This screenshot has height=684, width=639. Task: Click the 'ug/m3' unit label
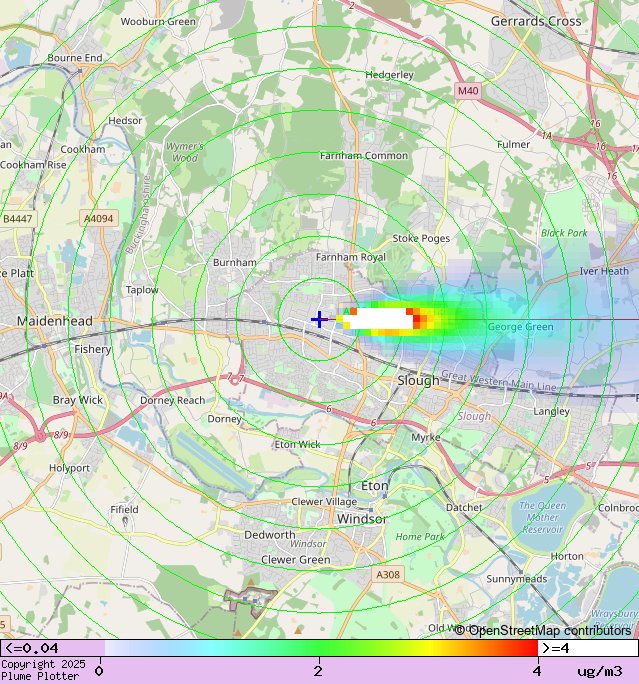[x=600, y=671]
